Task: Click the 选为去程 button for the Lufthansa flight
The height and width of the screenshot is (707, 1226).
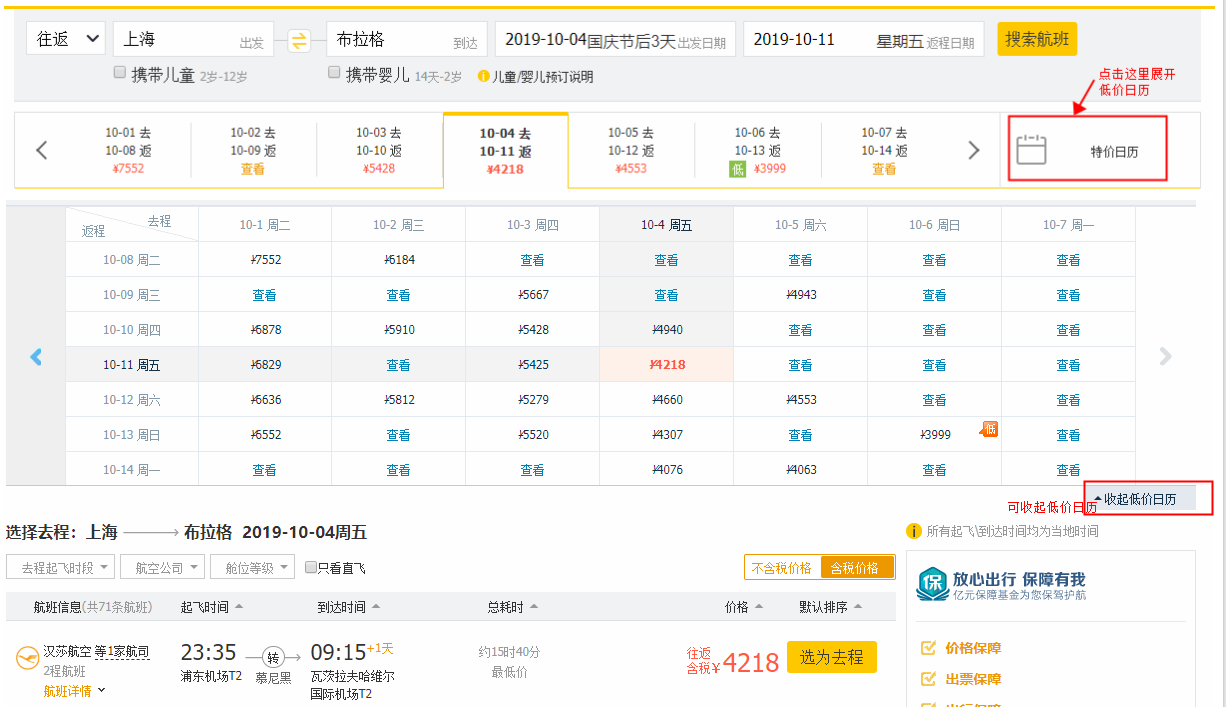Action: [832, 657]
